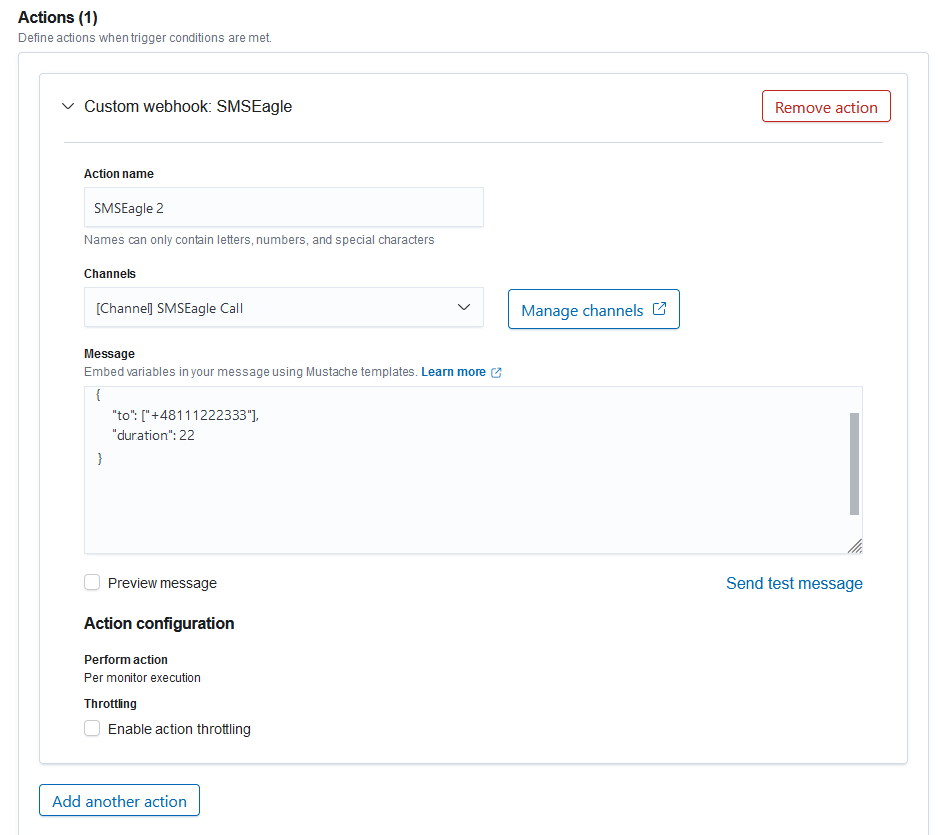Place cursor on the duration line in message
Viewport: 940px width, 835px height.
[153, 436]
